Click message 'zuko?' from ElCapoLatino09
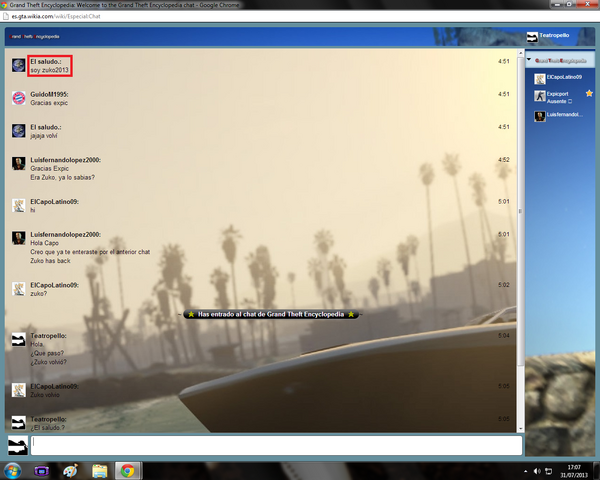The width and height of the screenshot is (600, 480). [x=39, y=294]
